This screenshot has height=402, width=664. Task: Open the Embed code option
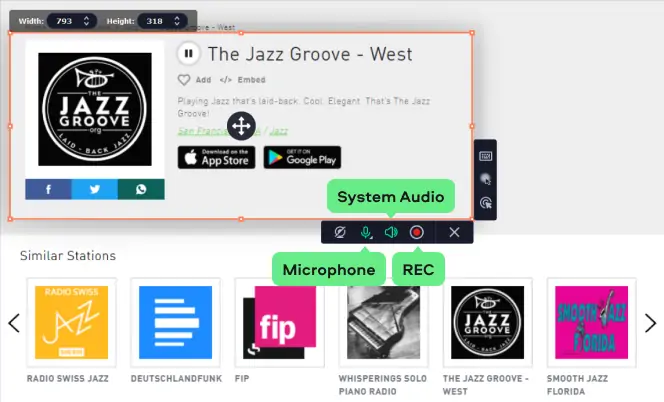point(243,80)
